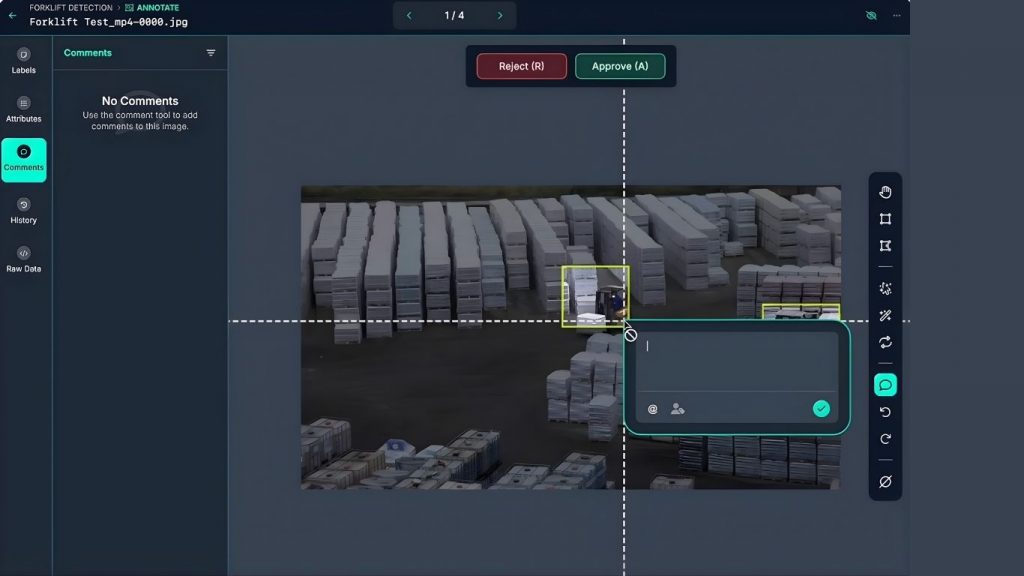Open the Labels sidebar tab
Viewport: 1024px width, 576px height.
point(24,61)
